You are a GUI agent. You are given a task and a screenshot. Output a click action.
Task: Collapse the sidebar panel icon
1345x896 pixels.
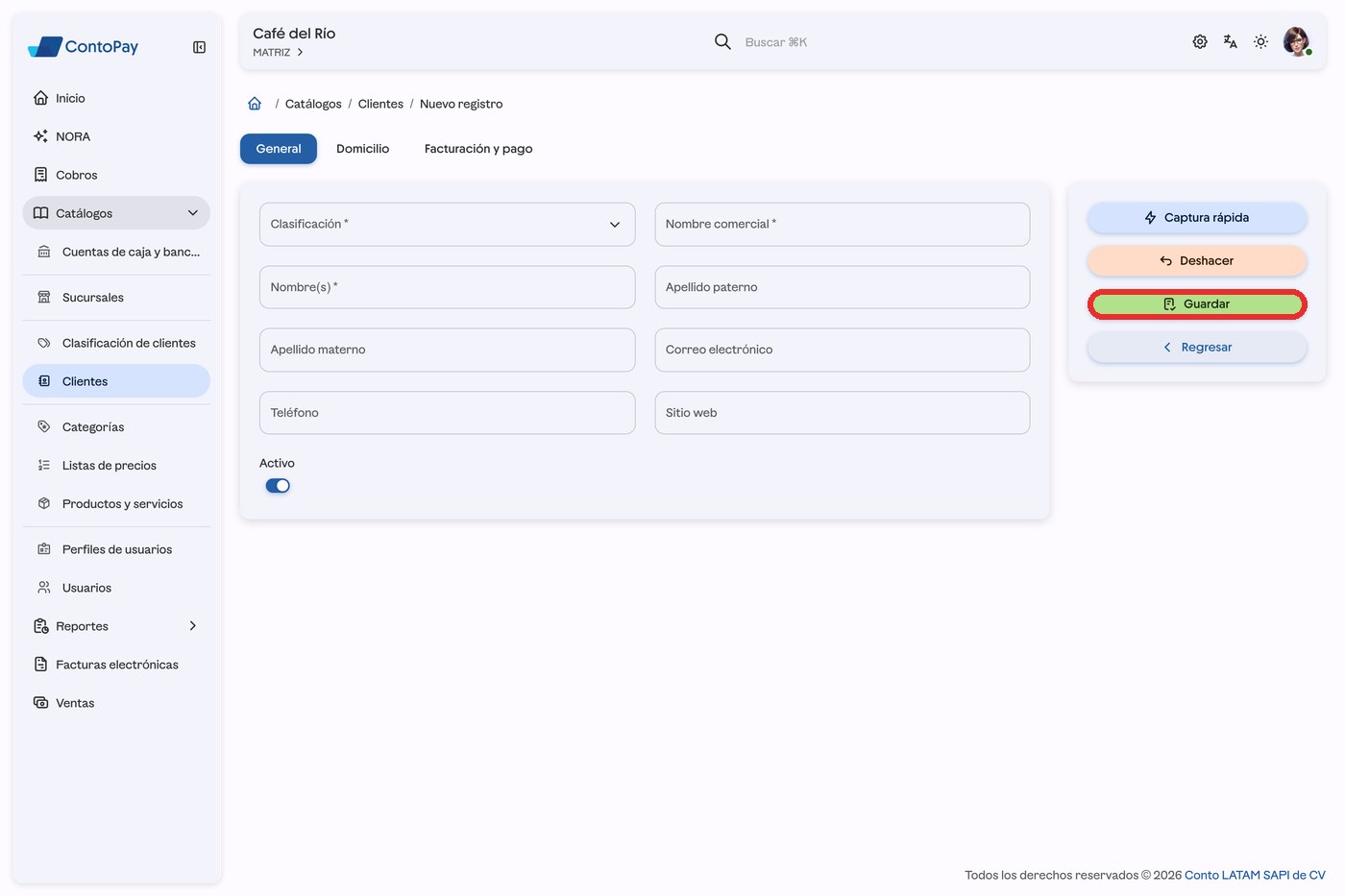(x=199, y=47)
